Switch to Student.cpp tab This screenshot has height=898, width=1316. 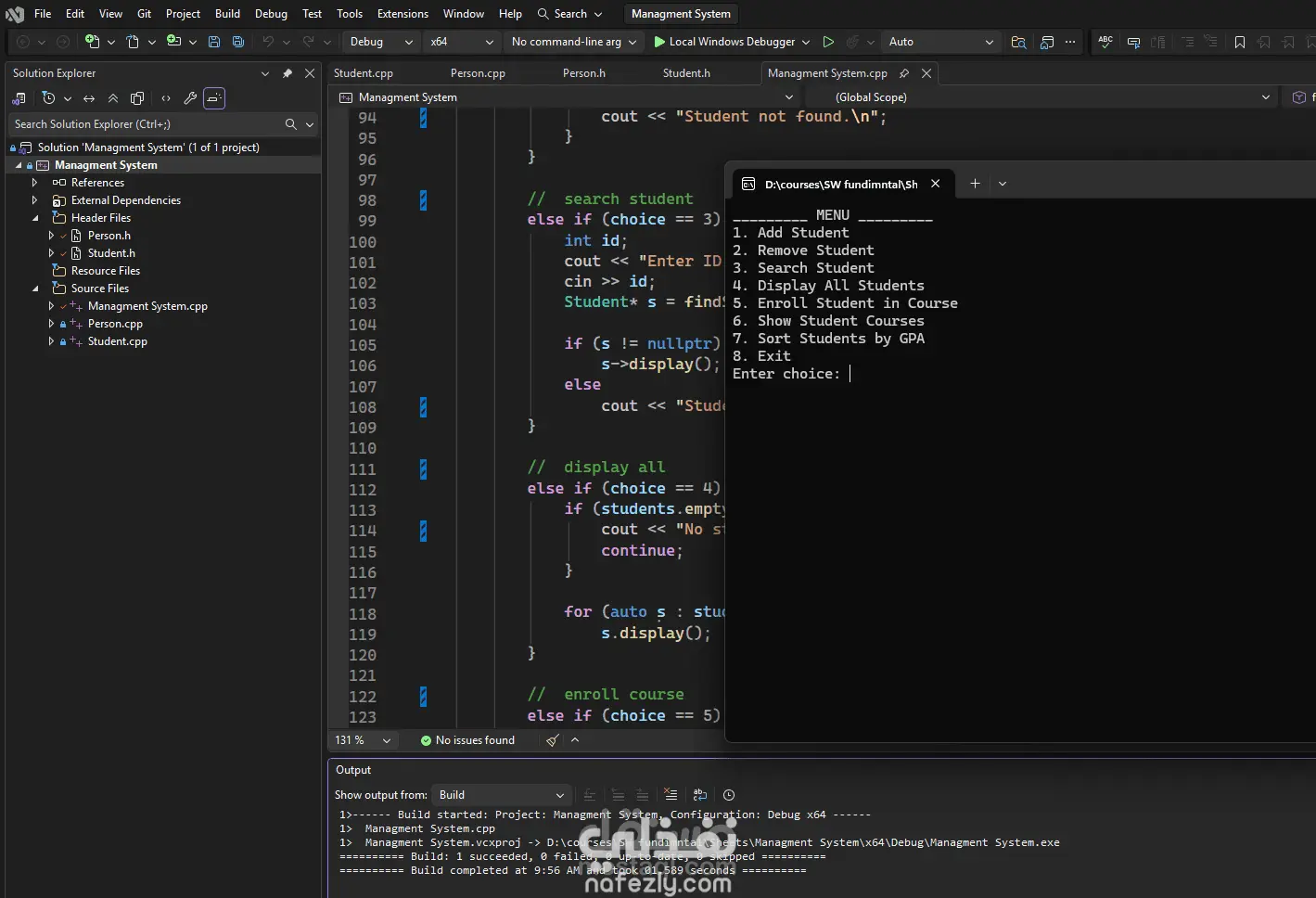[x=364, y=73]
